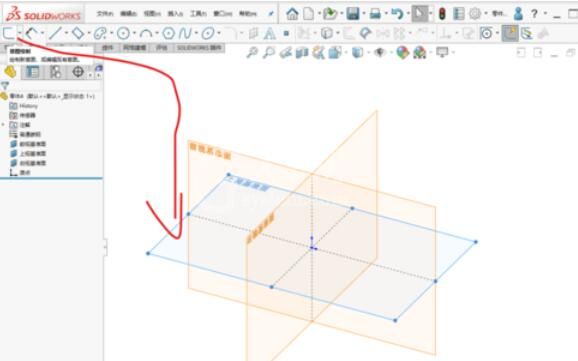Viewport: 578px width, 361px height.
Task: Open the Undo dropdown arrow
Action: 408,14
